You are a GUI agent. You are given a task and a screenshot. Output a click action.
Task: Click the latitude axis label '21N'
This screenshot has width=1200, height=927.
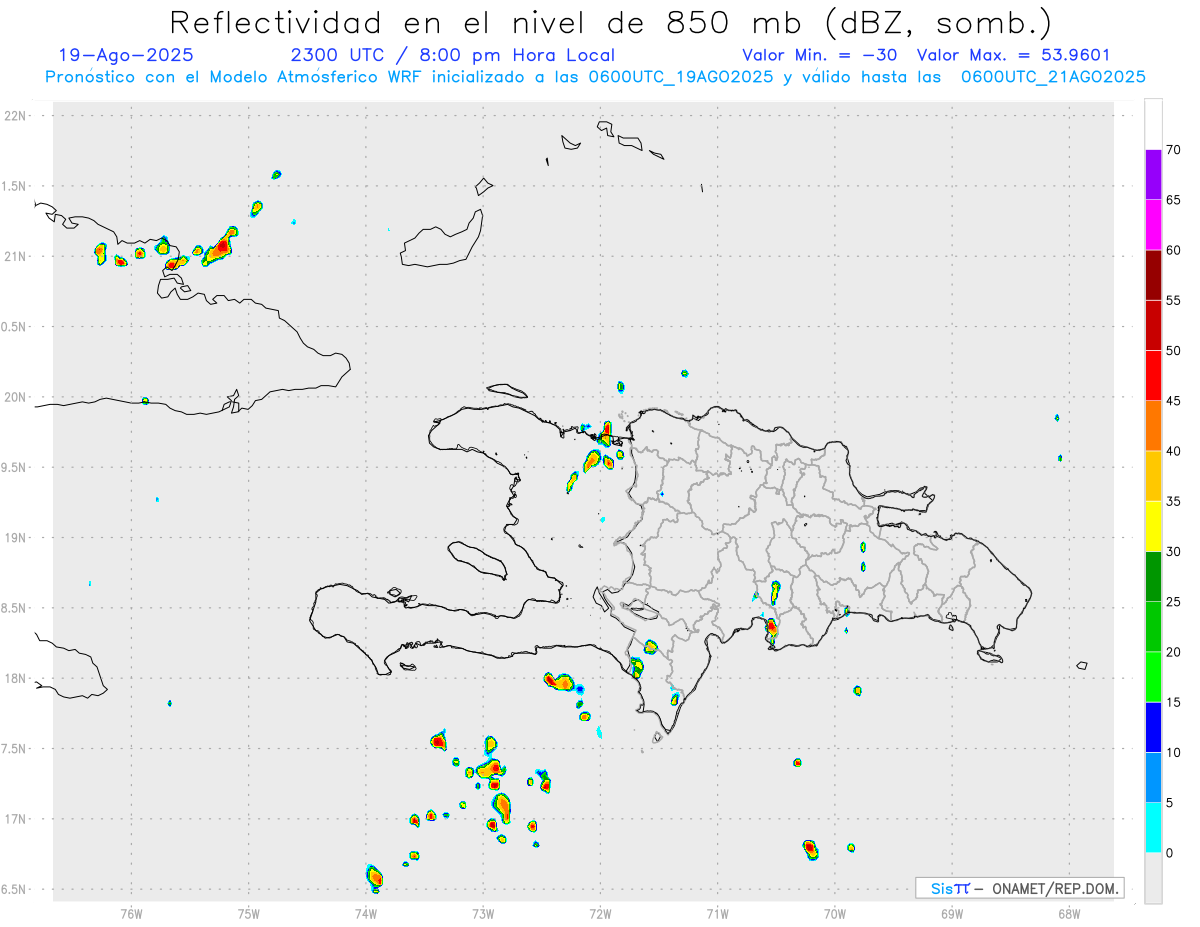coord(15,256)
